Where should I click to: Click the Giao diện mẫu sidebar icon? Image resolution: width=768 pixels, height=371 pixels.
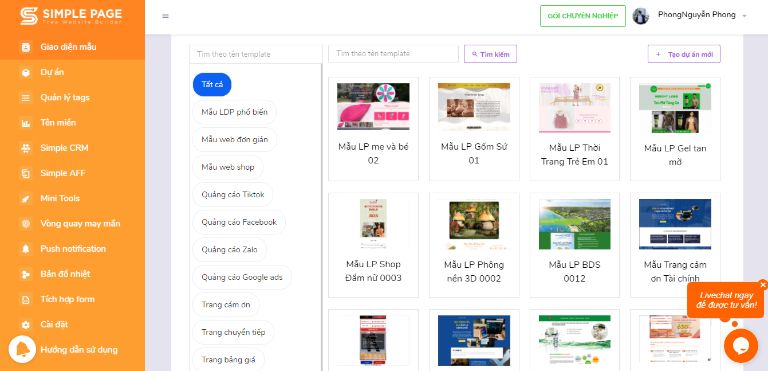(25, 47)
